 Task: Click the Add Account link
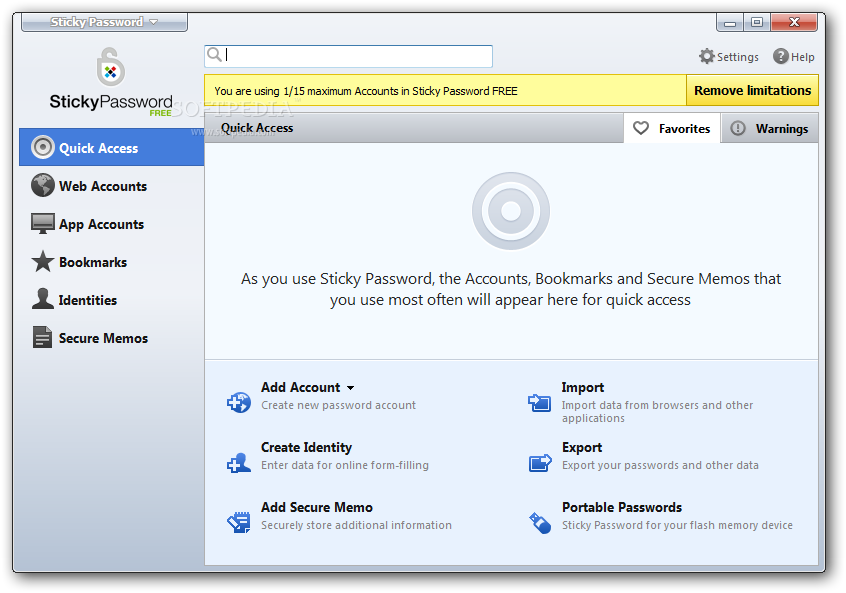300,387
